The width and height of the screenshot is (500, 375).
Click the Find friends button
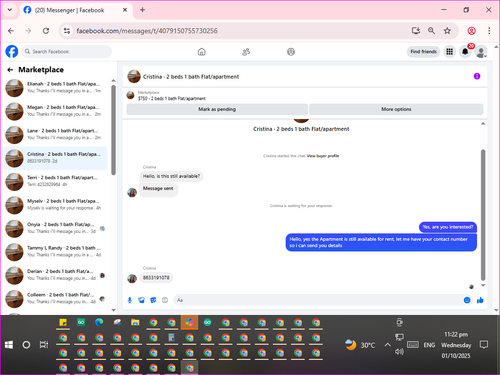(423, 52)
